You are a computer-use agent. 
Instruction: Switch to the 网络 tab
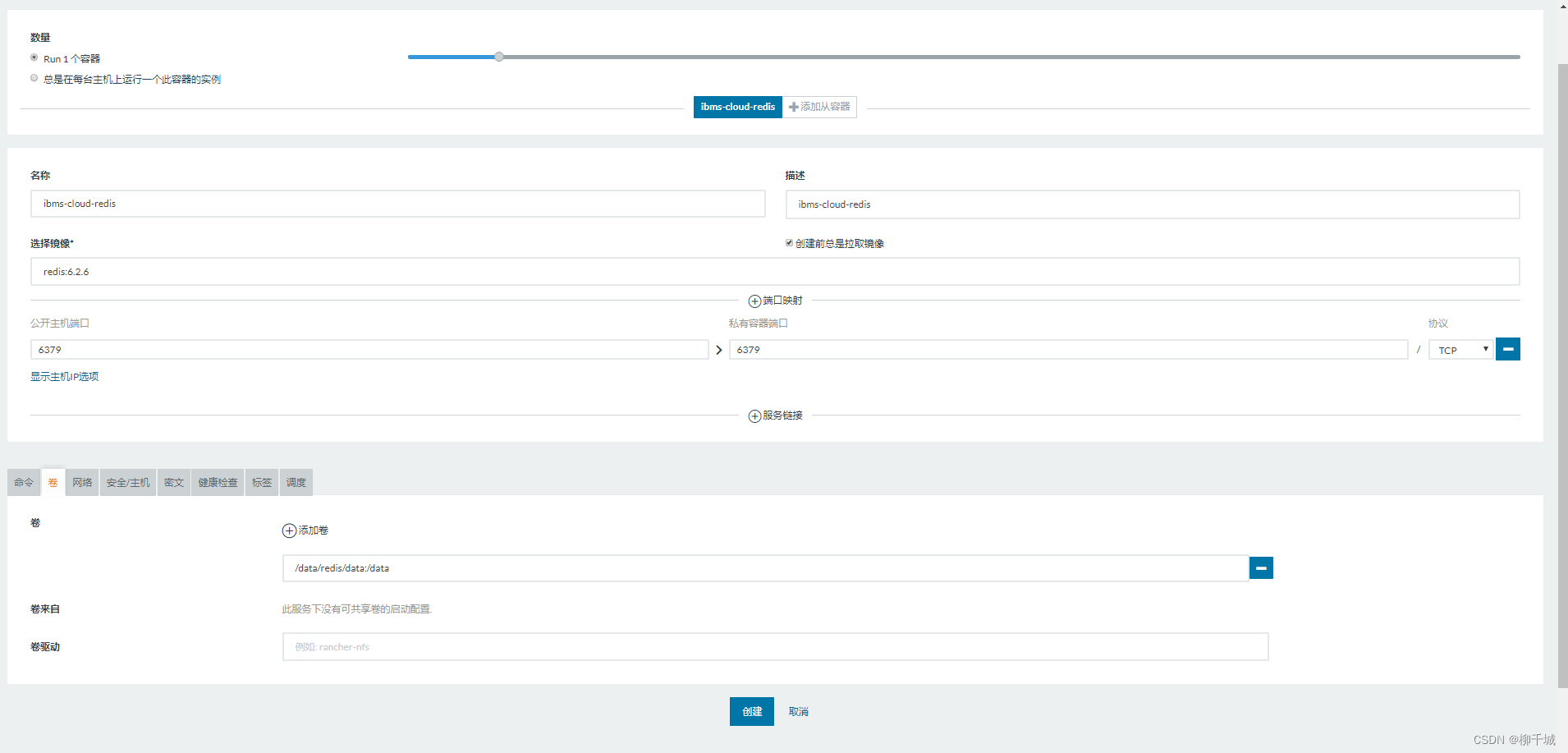point(82,483)
